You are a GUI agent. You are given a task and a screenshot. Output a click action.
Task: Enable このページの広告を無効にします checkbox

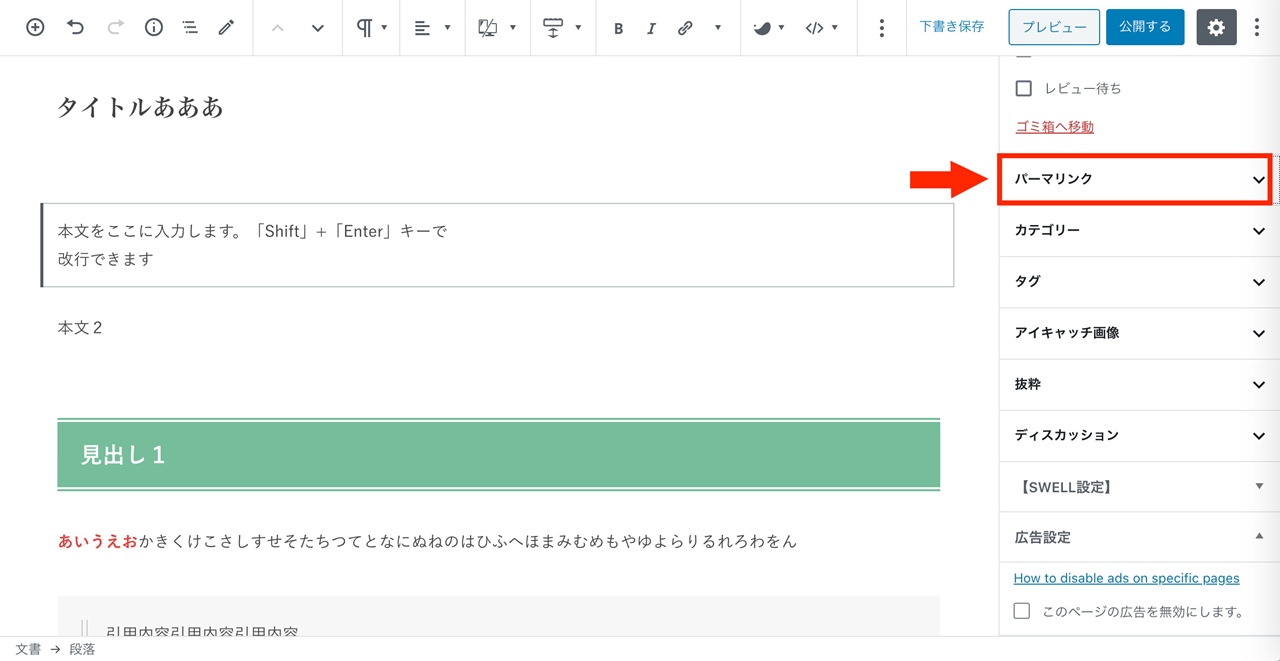(x=1022, y=611)
